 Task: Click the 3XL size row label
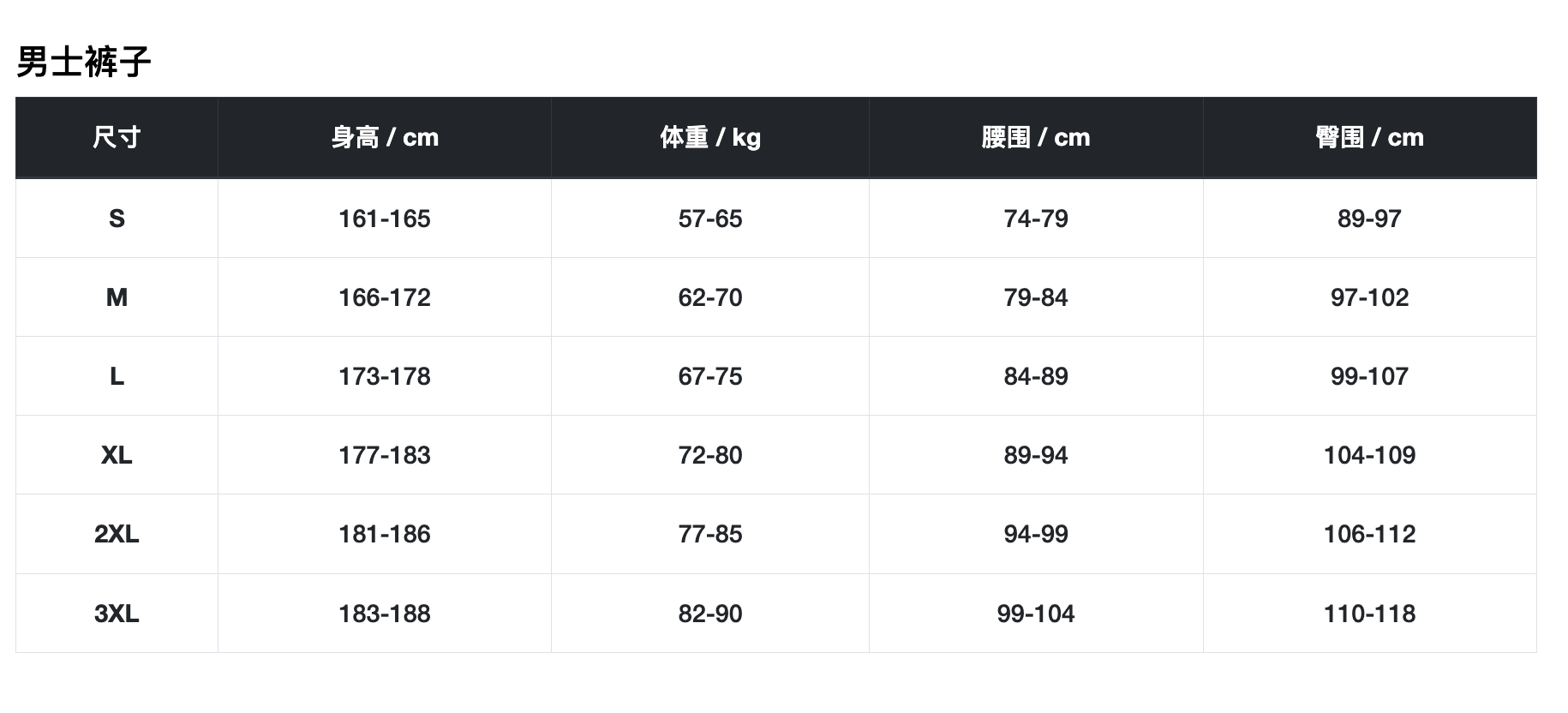coord(117,614)
